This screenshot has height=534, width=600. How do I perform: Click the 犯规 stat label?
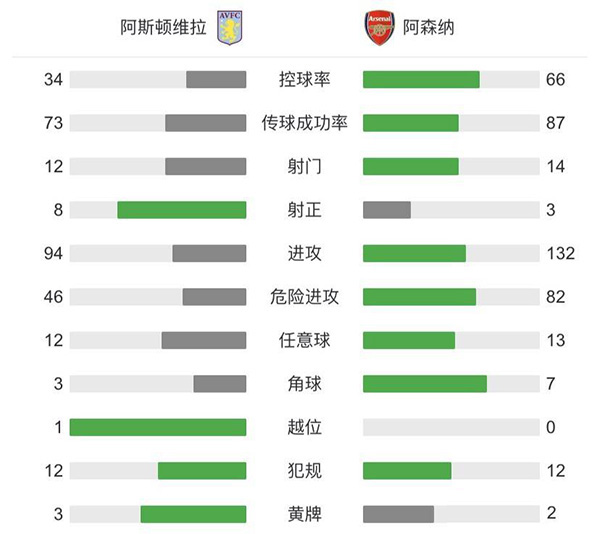[x=305, y=470]
